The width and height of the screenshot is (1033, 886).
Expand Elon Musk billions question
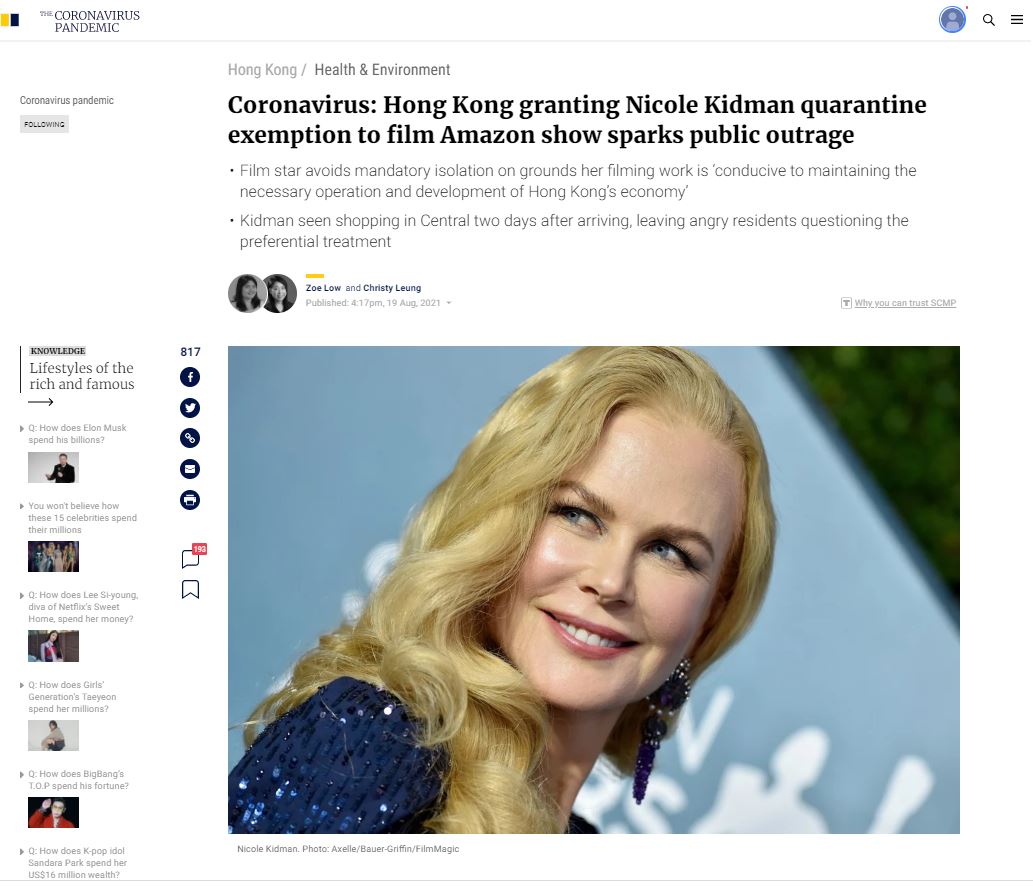(x=22, y=429)
